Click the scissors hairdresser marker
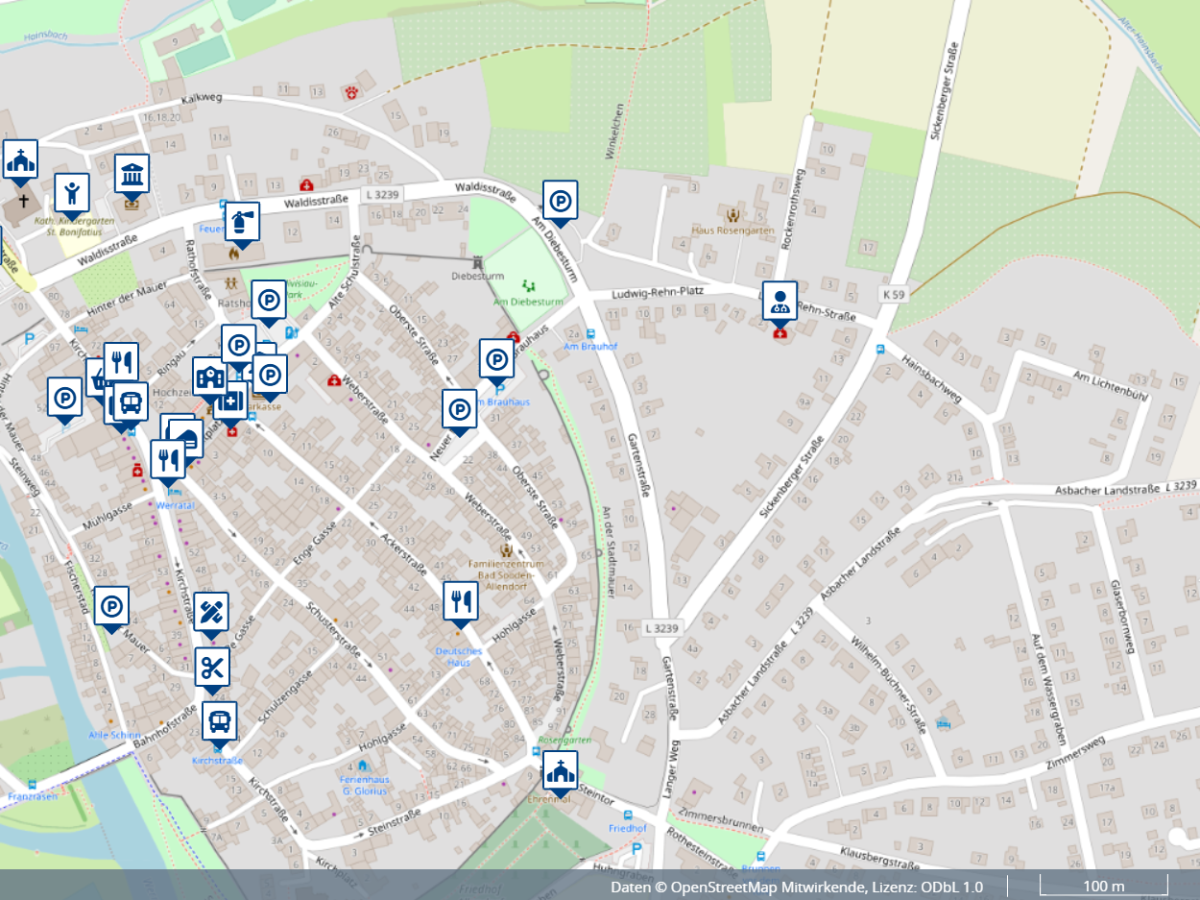 [212, 666]
